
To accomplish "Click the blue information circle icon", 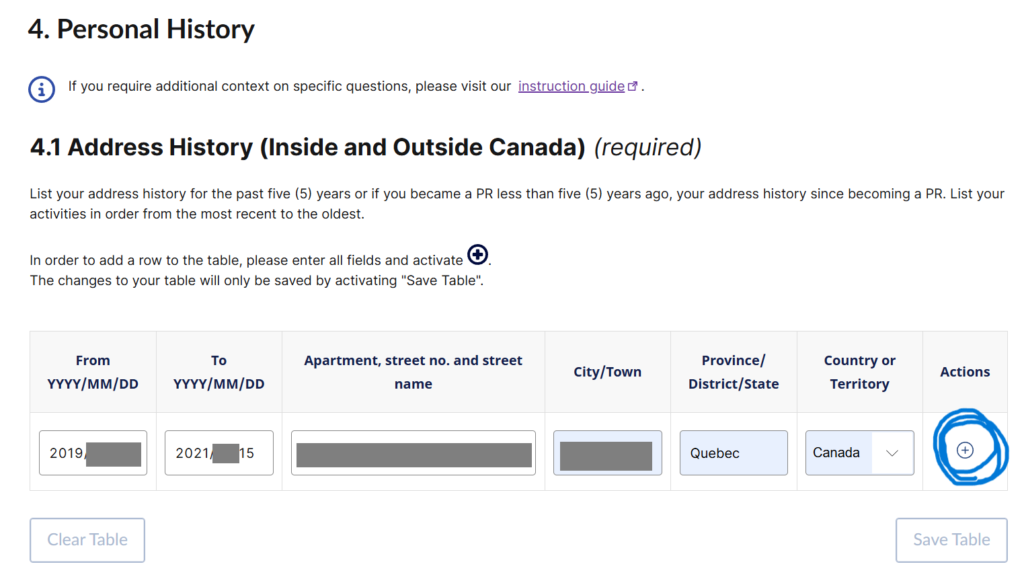I will point(41,88).
